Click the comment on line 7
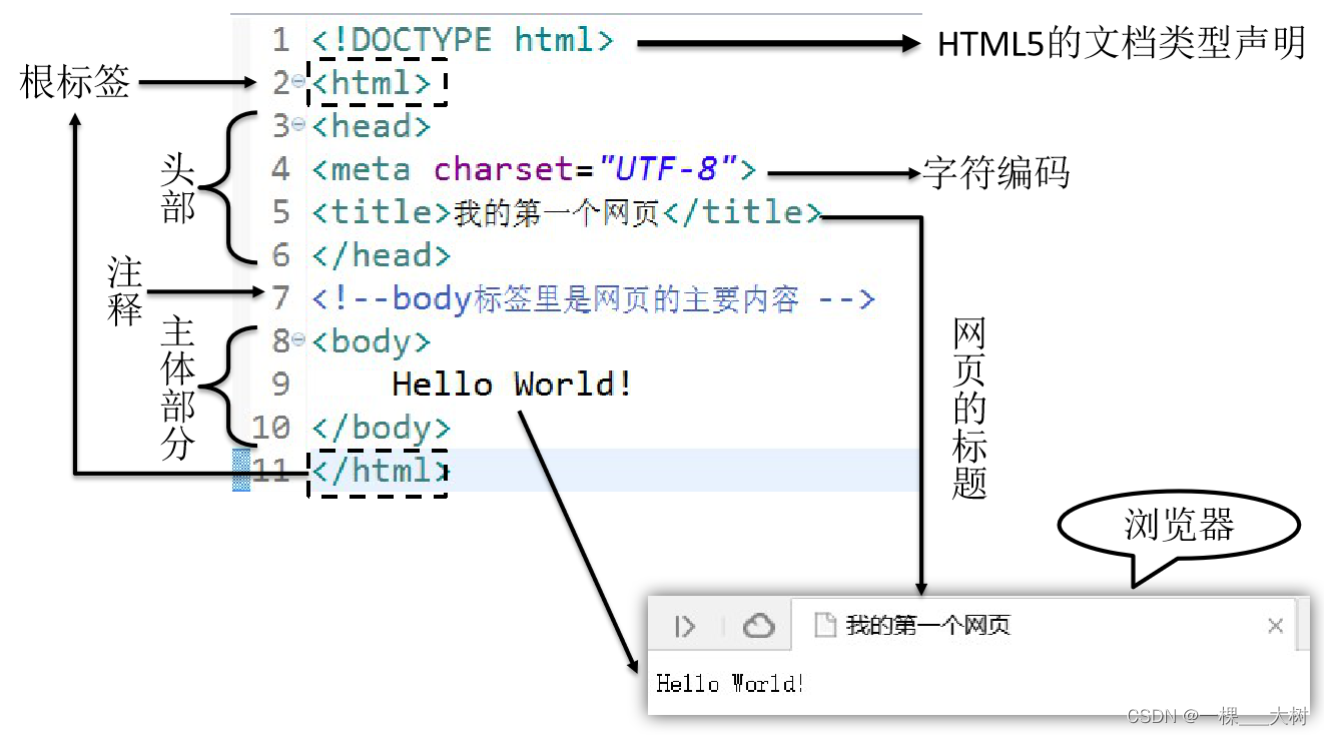The image size is (1324, 735). pos(590,298)
